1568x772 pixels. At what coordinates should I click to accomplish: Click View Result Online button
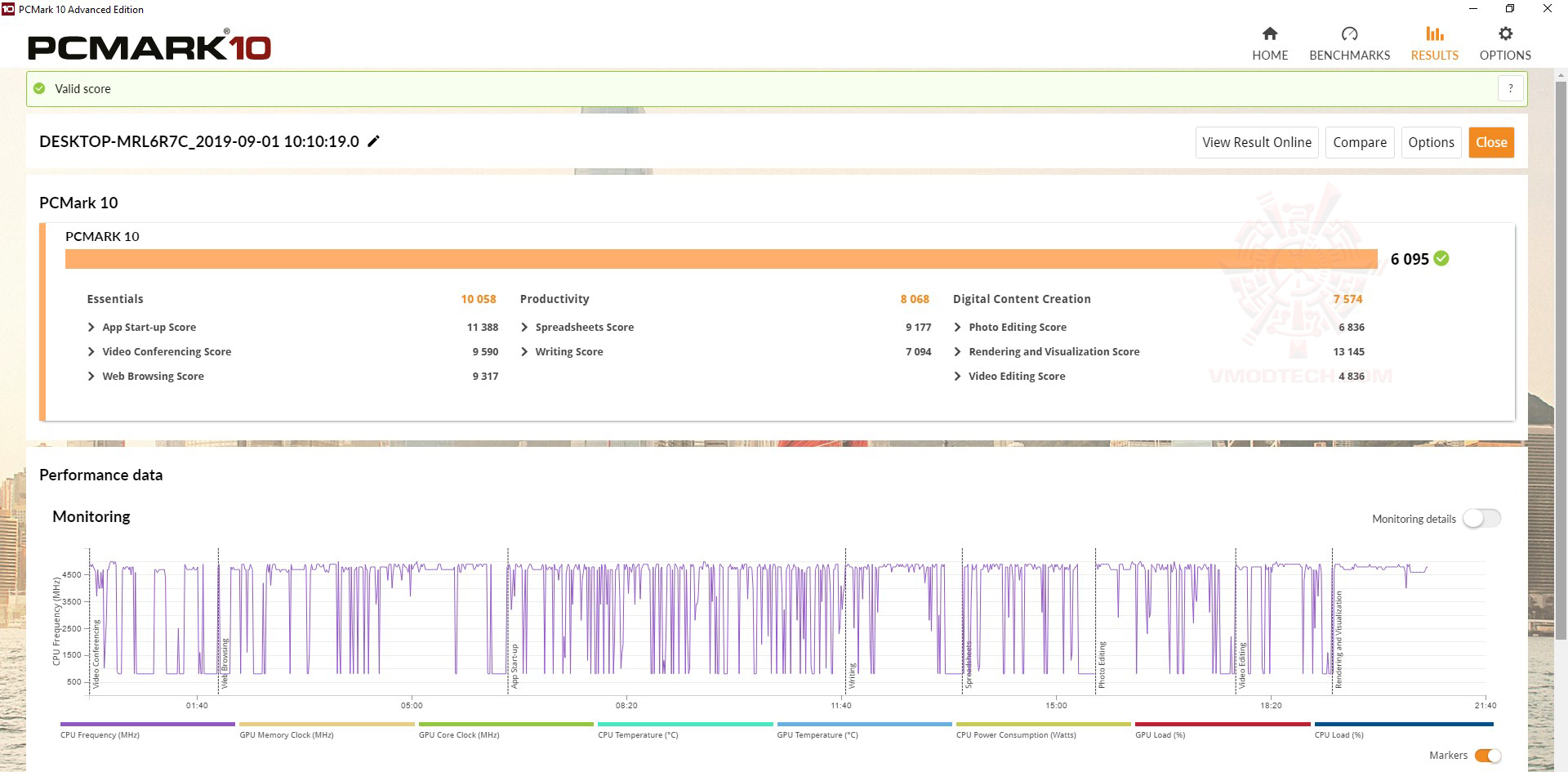tap(1257, 142)
